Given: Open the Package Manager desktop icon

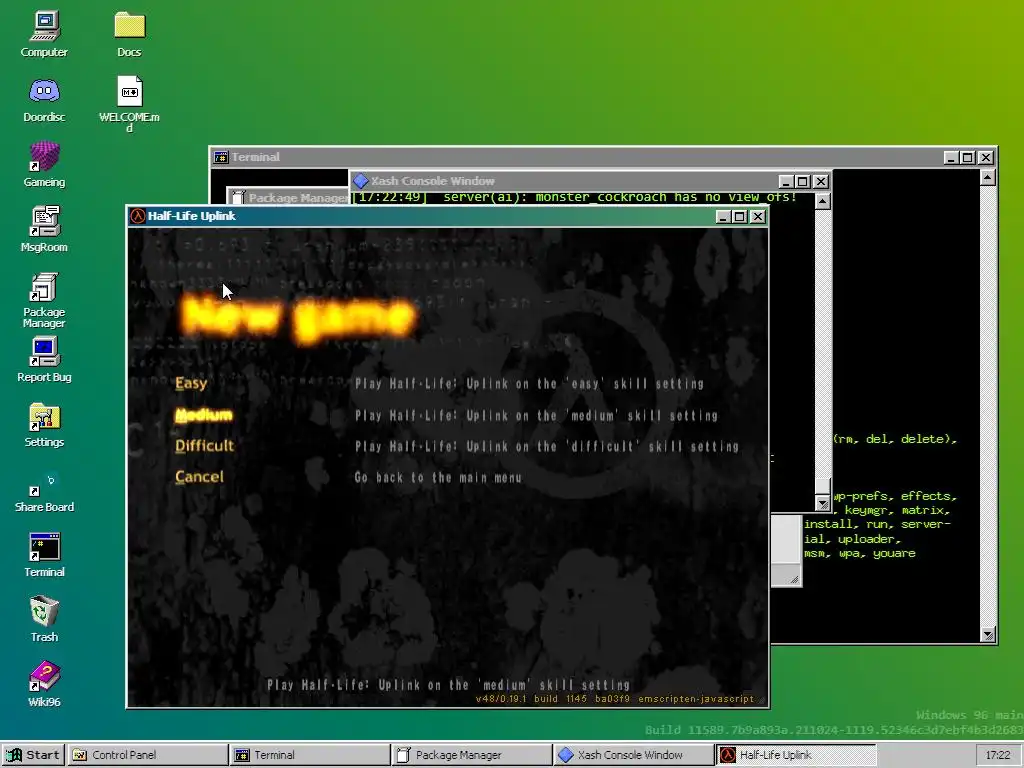Looking at the screenshot, I should click(x=44, y=300).
